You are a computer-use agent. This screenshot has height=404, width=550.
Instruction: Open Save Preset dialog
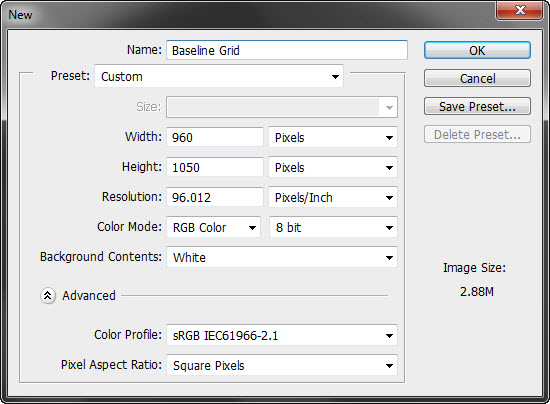[x=477, y=106]
